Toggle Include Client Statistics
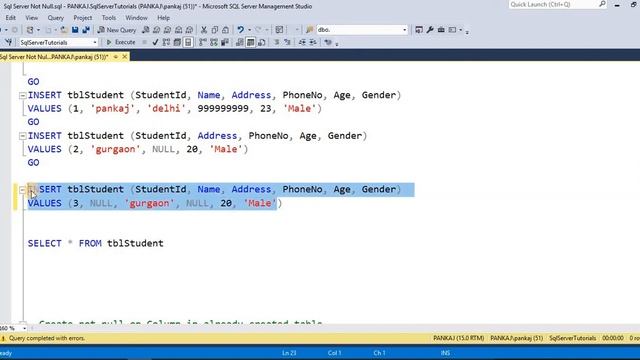 225,42
